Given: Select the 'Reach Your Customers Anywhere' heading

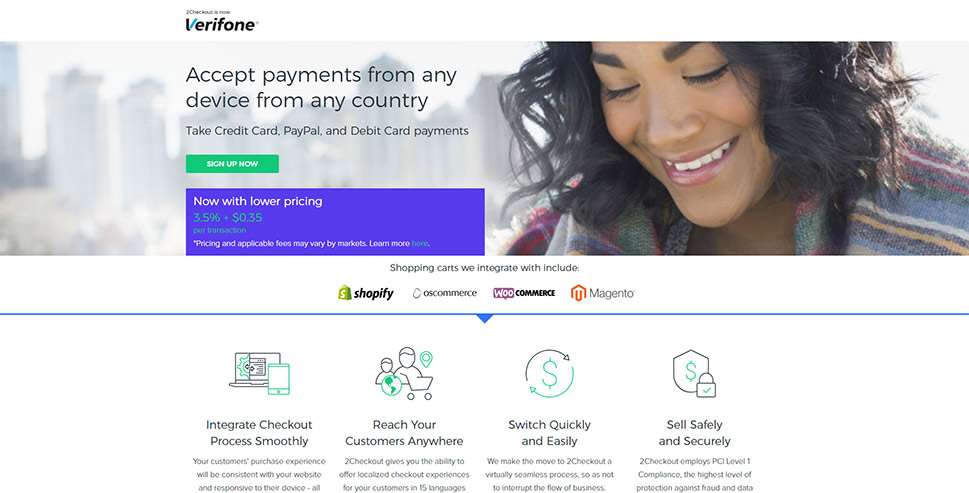Looking at the screenshot, I should 404,432.
